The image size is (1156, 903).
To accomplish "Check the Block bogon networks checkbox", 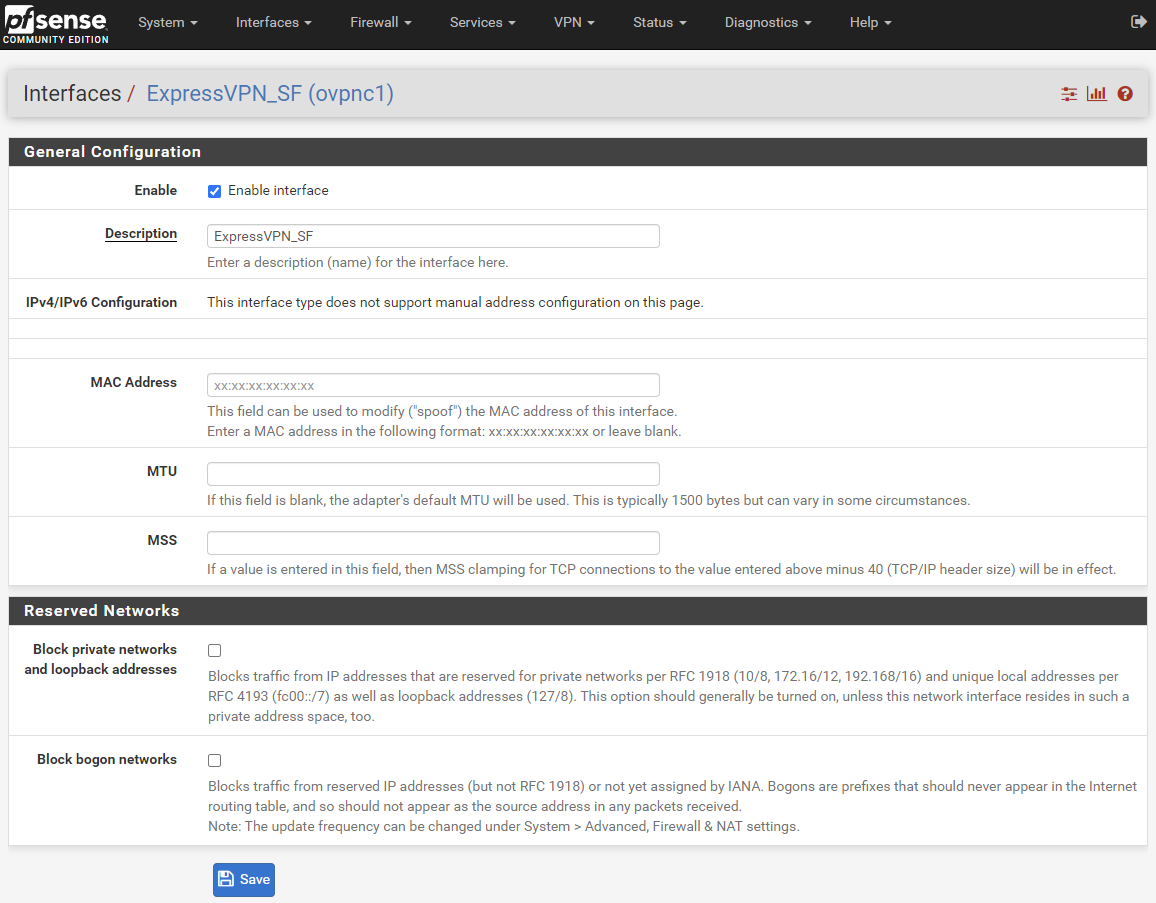I will point(215,760).
